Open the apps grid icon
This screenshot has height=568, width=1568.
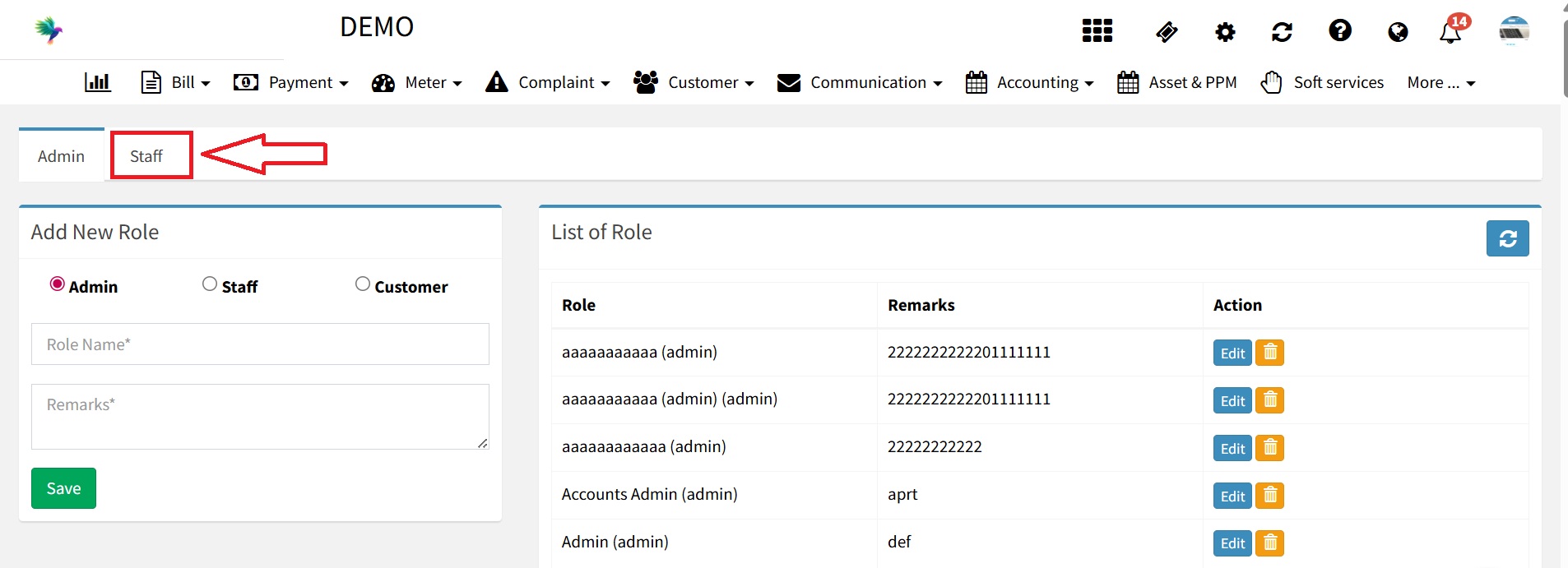pyautogui.click(x=1097, y=31)
